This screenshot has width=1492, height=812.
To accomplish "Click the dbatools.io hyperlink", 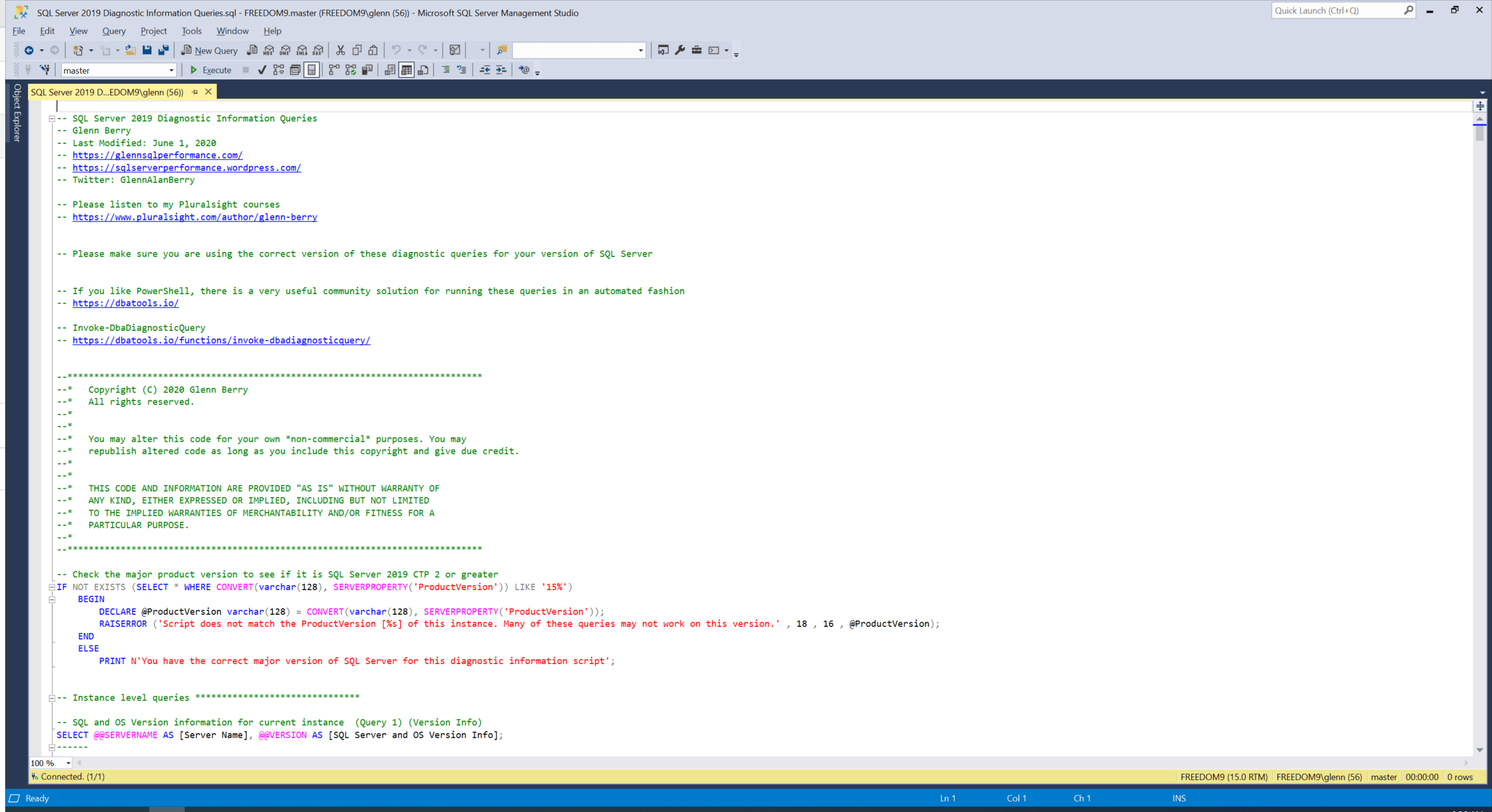I will [x=125, y=303].
